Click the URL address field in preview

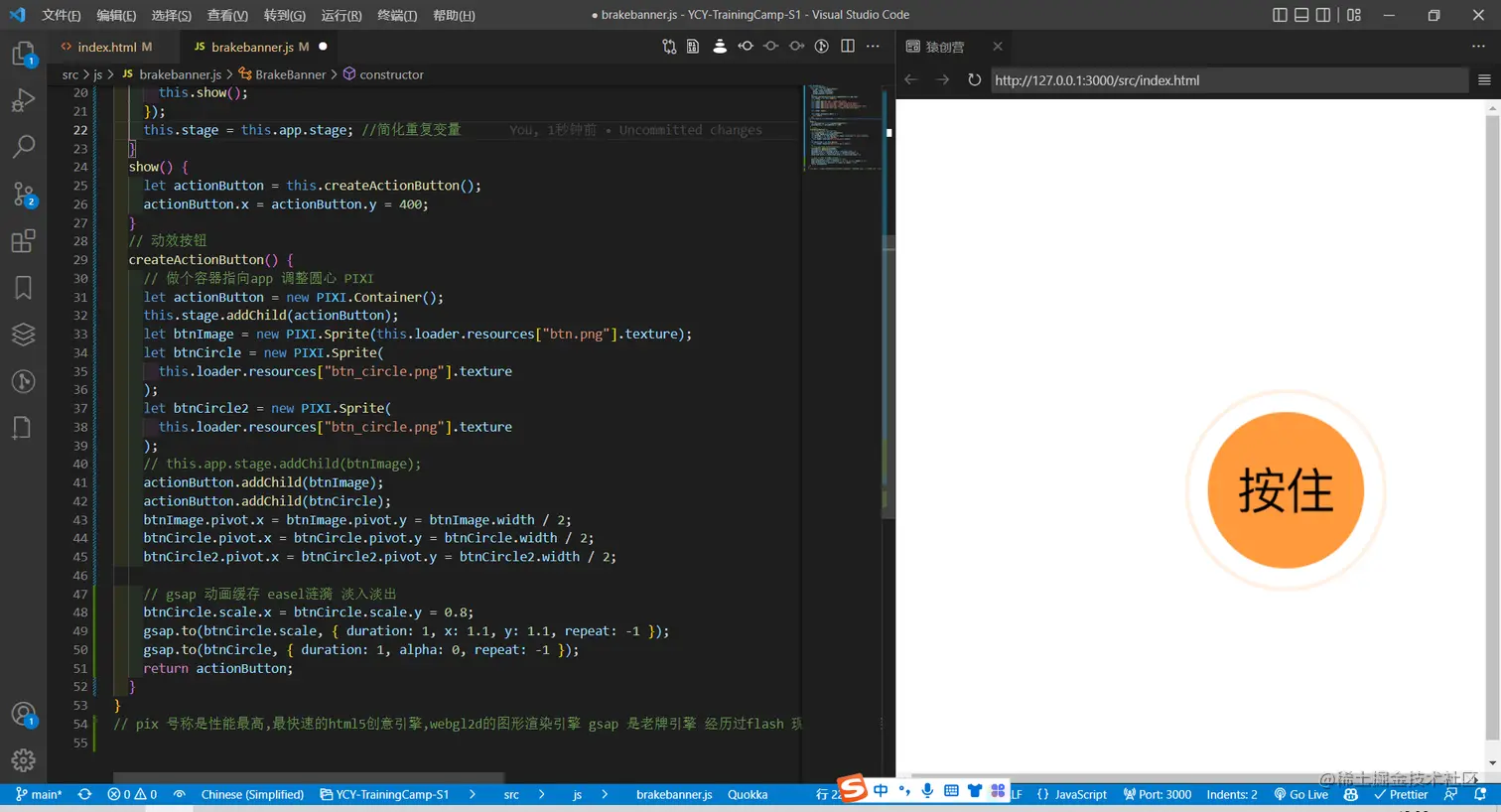(x=1229, y=80)
